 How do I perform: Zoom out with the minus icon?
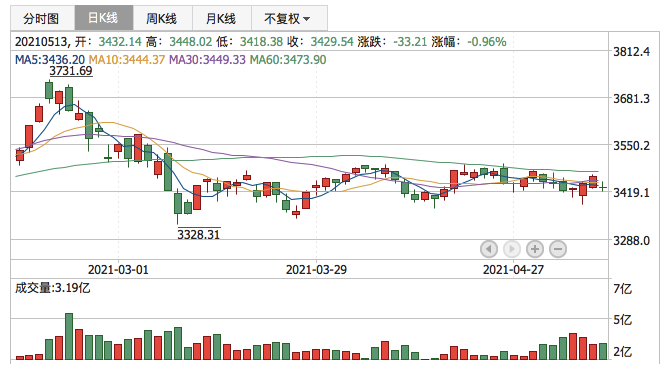tap(558, 249)
